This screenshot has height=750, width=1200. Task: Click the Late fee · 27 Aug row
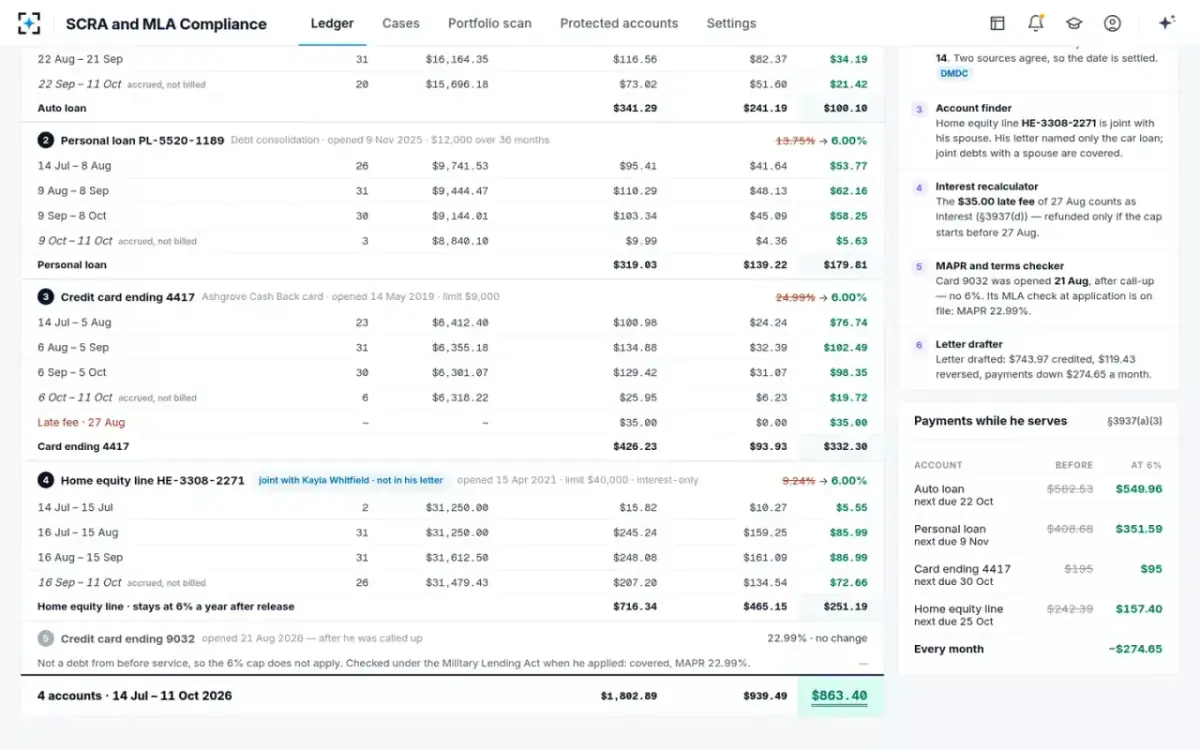point(453,422)
